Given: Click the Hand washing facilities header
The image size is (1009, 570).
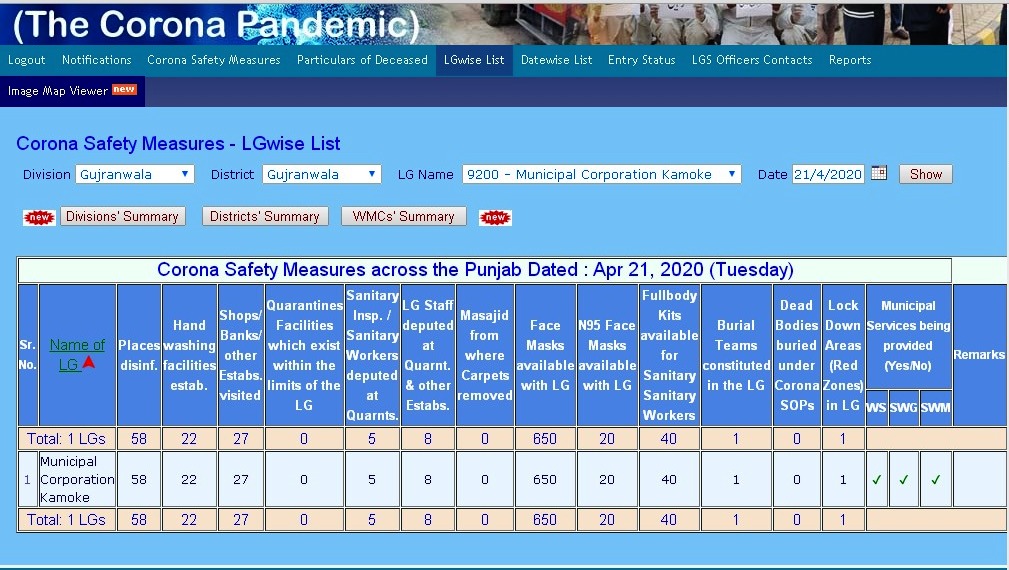Looking at the screenshot, I should 189,355.
